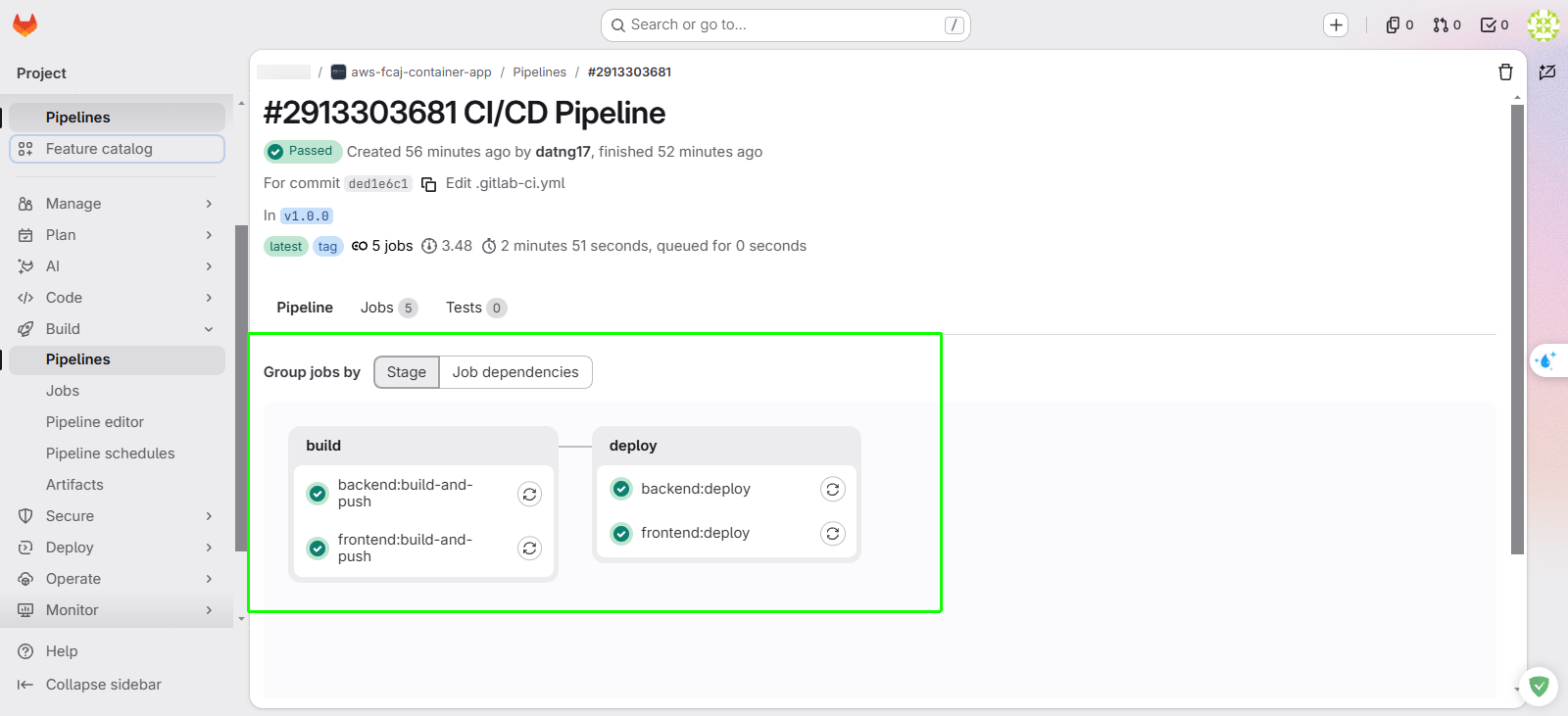Open the backend:deploy job
This screenshot has width=1568, height=716.
click(696, 489)
